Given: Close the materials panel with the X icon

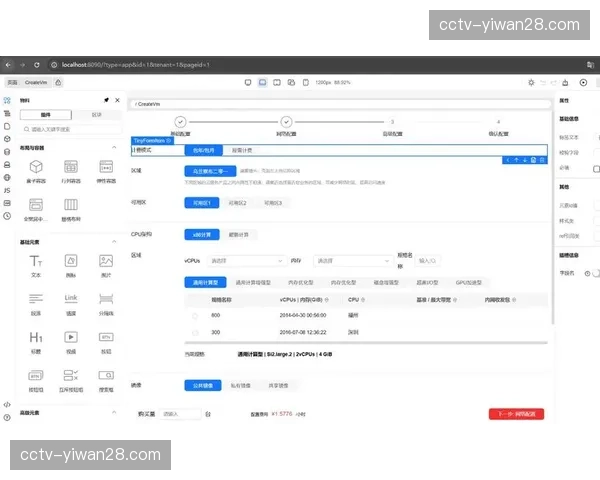Looking at the screenshot, I should point(118,100).
